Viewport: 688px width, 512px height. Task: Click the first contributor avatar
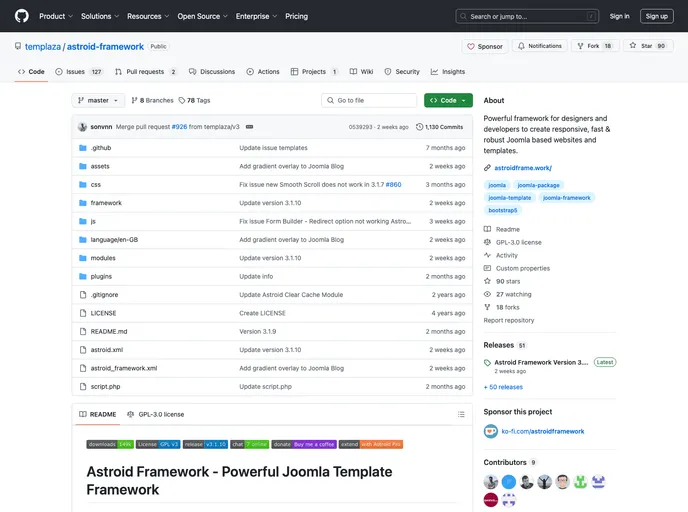490,482
